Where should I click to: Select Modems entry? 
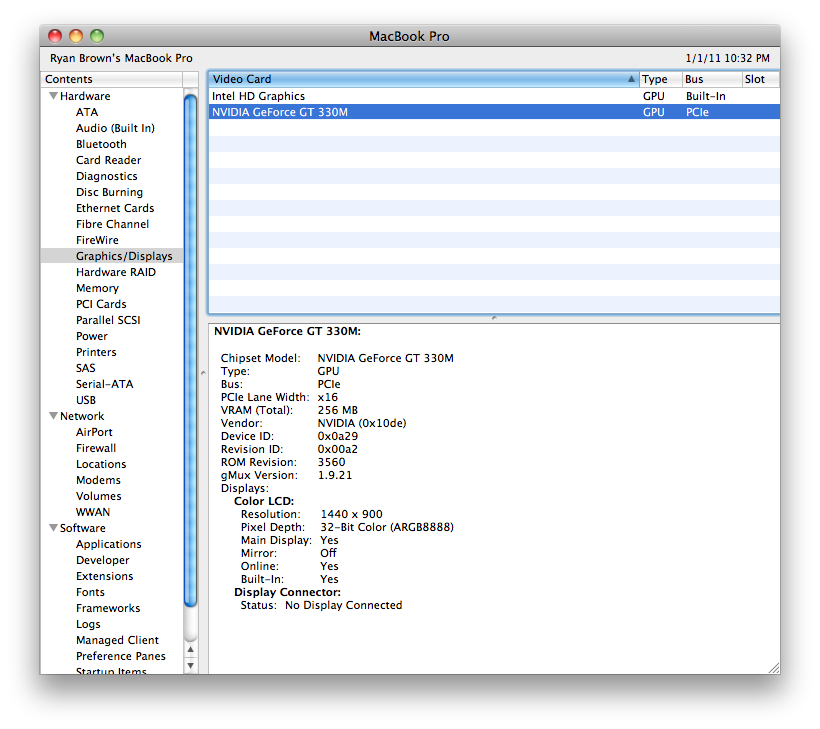click(98, 481)
